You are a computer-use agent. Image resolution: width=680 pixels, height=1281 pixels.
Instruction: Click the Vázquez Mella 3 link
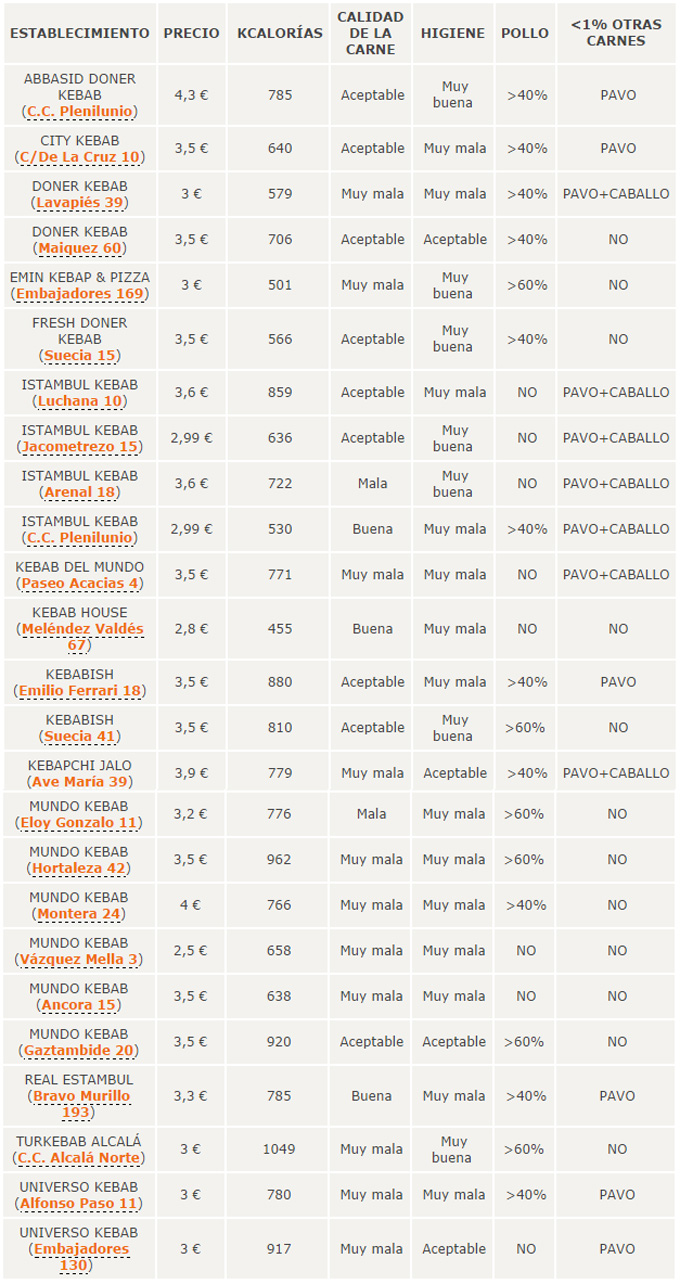click(x=80, y=960)
